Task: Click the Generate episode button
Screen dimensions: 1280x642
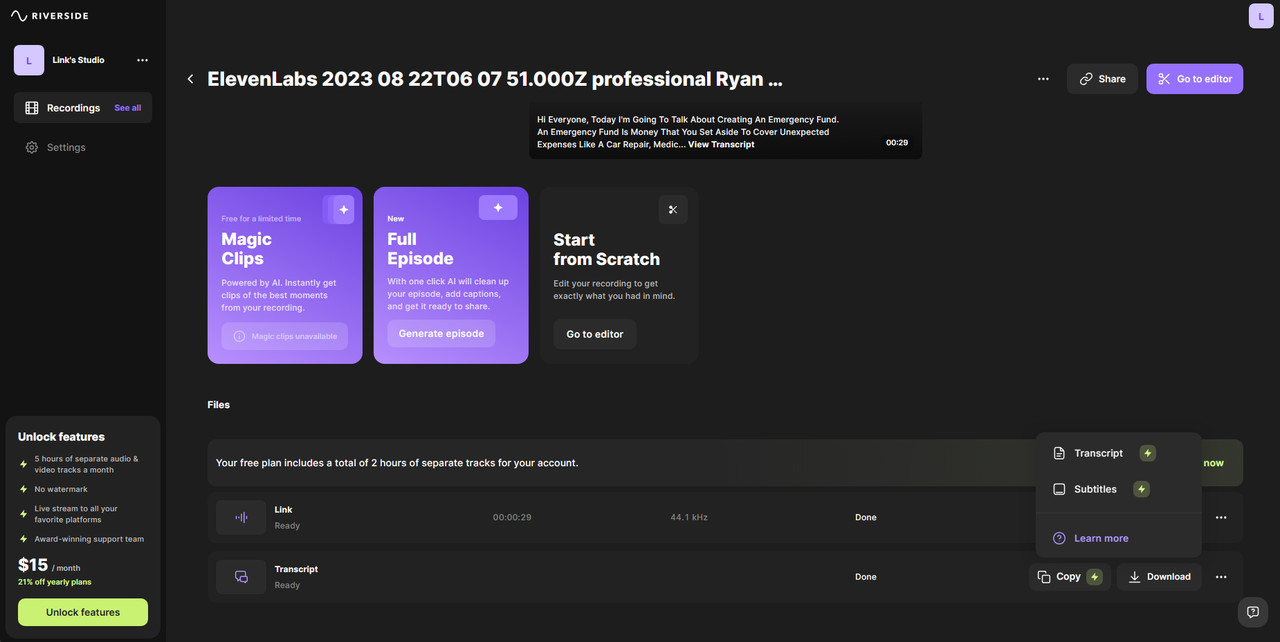Action: point(441,334)
